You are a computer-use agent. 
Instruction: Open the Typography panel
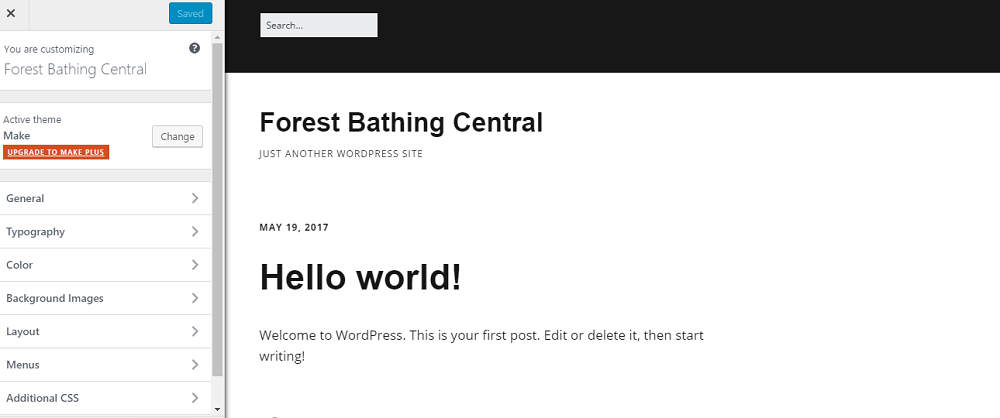point(105,232)
